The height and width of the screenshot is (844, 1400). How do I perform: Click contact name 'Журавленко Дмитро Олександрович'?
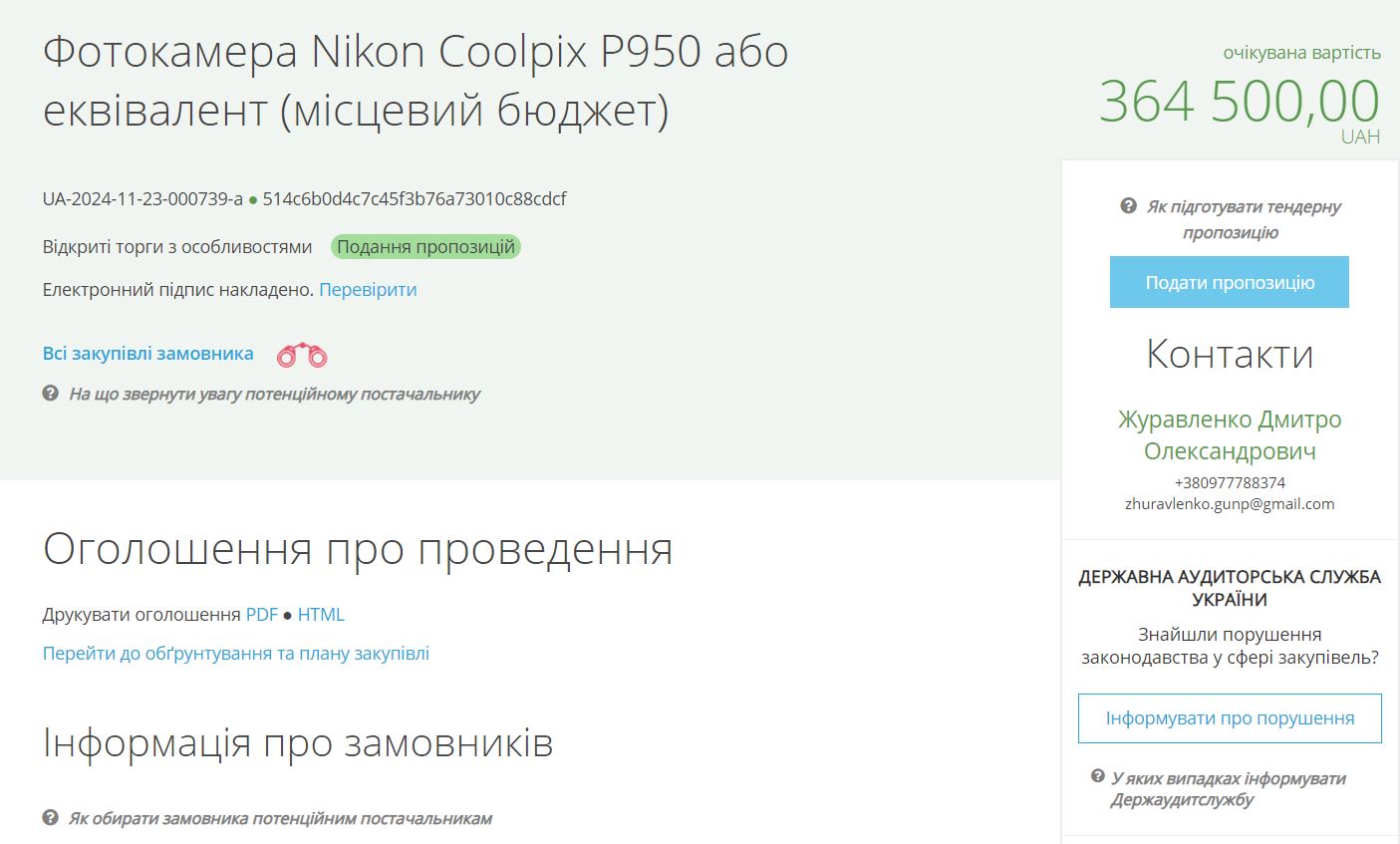pos(1230,435)
